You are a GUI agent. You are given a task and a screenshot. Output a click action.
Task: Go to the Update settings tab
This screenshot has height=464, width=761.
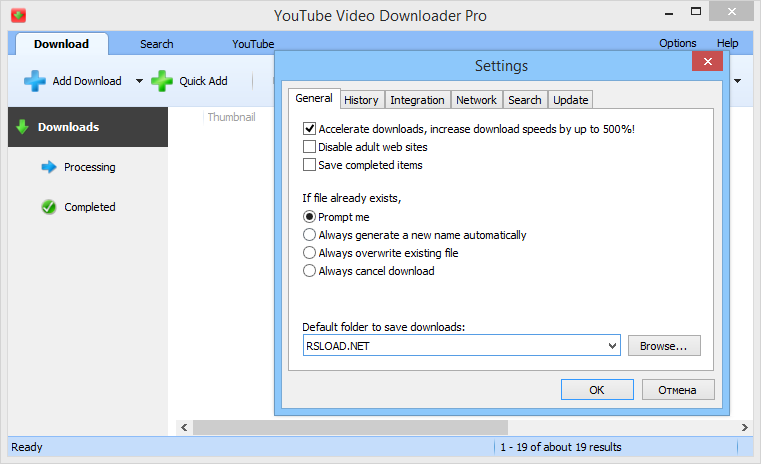571,100
